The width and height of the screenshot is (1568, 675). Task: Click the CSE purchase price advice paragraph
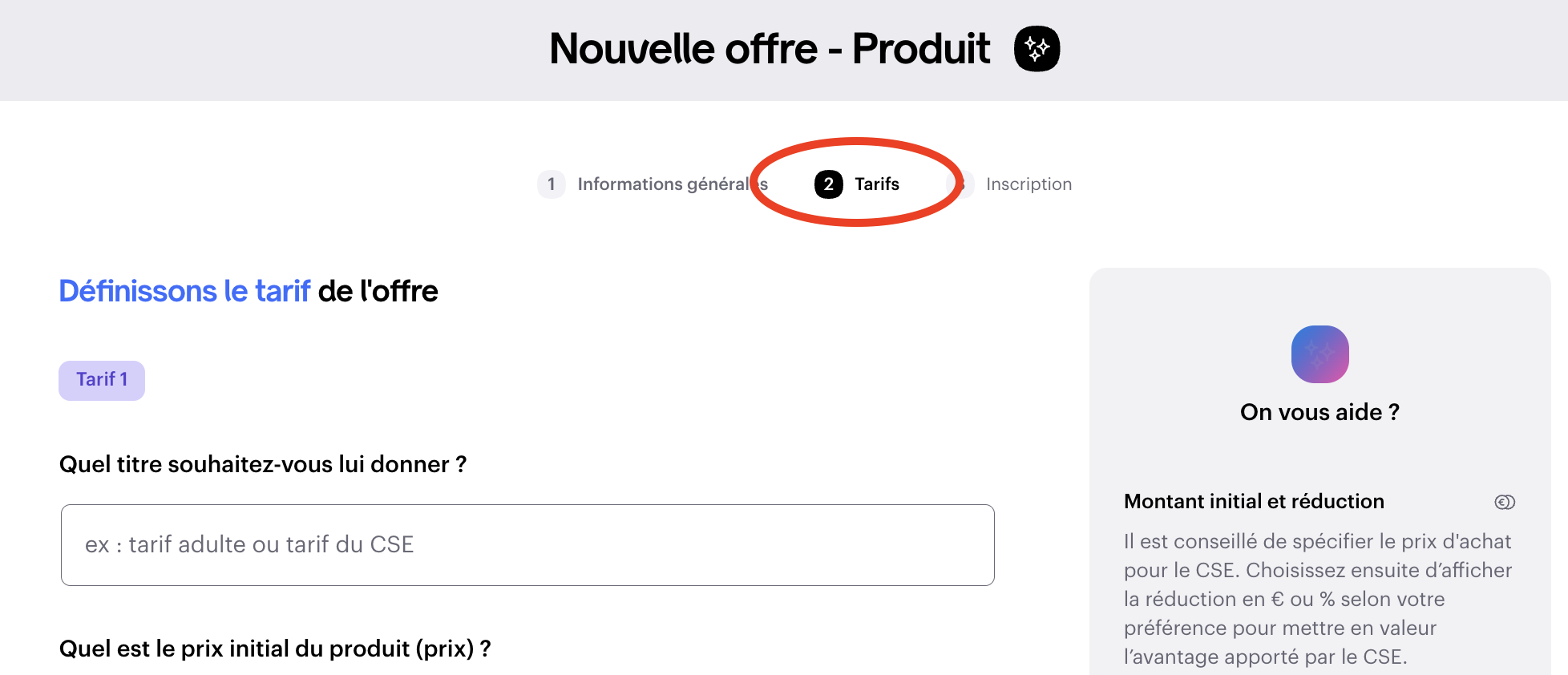1318,599
